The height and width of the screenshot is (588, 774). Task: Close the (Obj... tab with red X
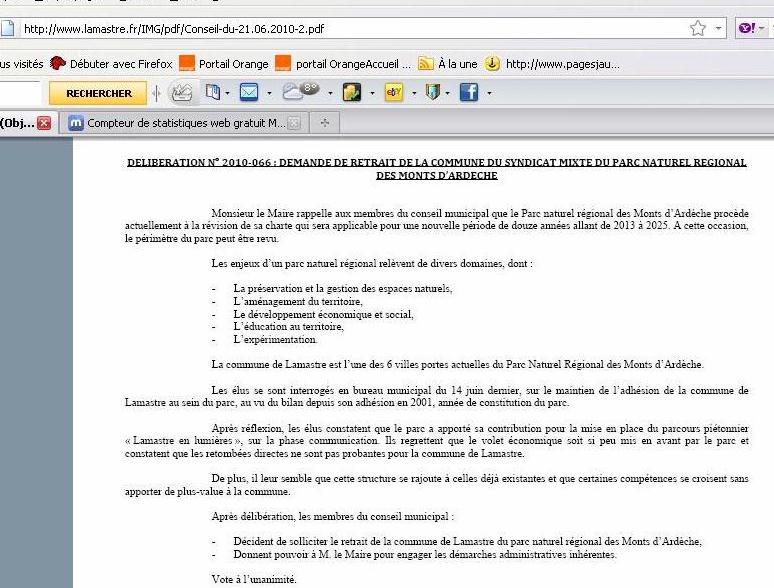coord(44,124)
